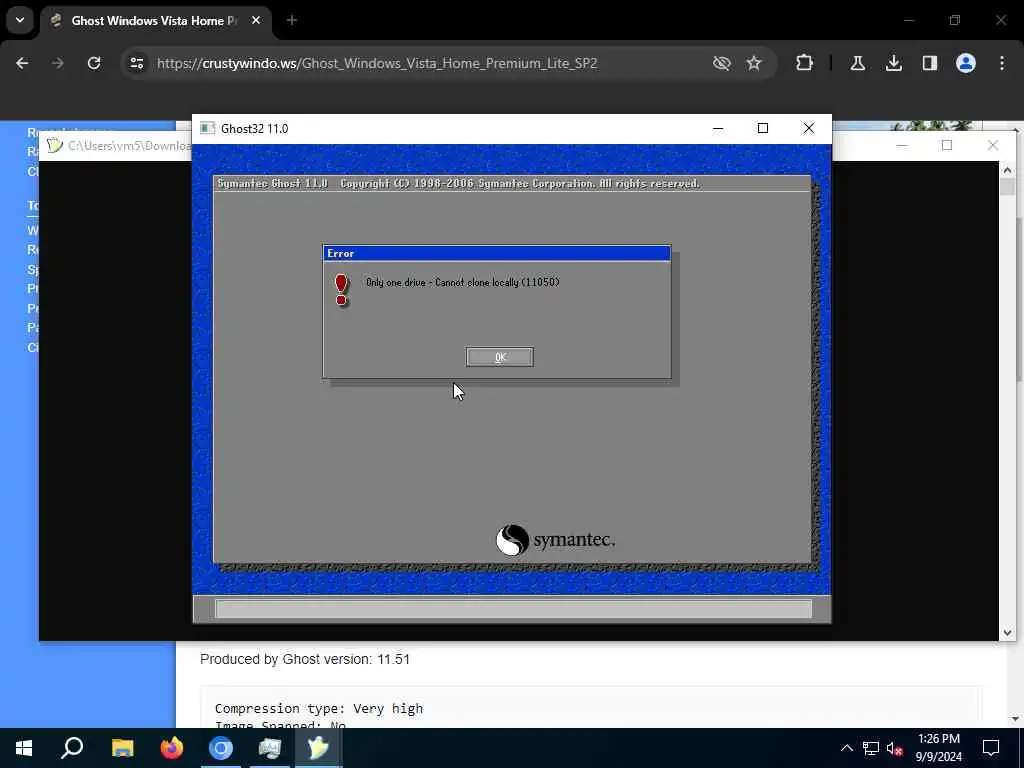Click the red exclamation error icon
The height and width of the screenshot is (768, 1024).
coord(341,290)
